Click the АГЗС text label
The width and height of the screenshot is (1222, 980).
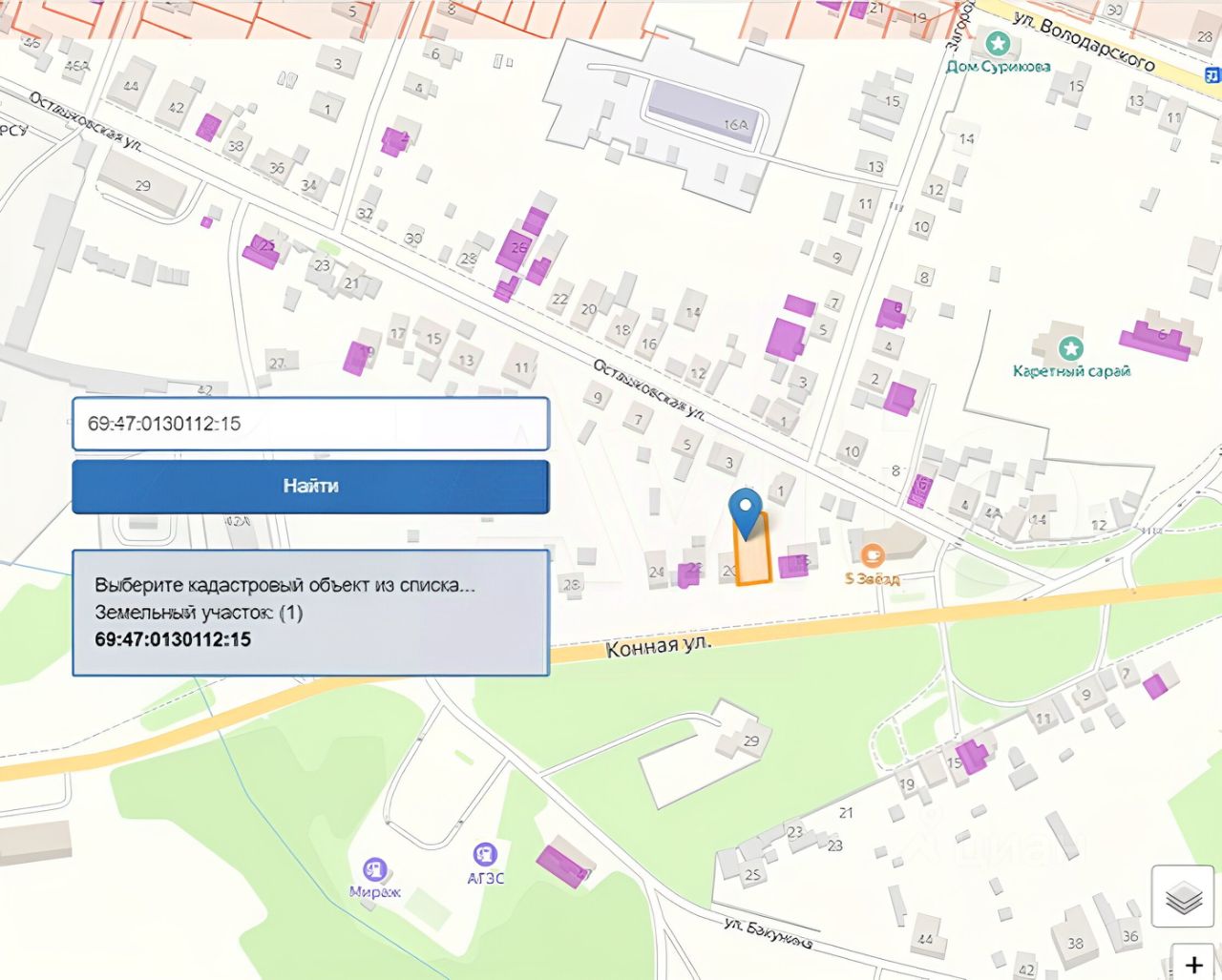pyautogui.click(x=485, y=877)
